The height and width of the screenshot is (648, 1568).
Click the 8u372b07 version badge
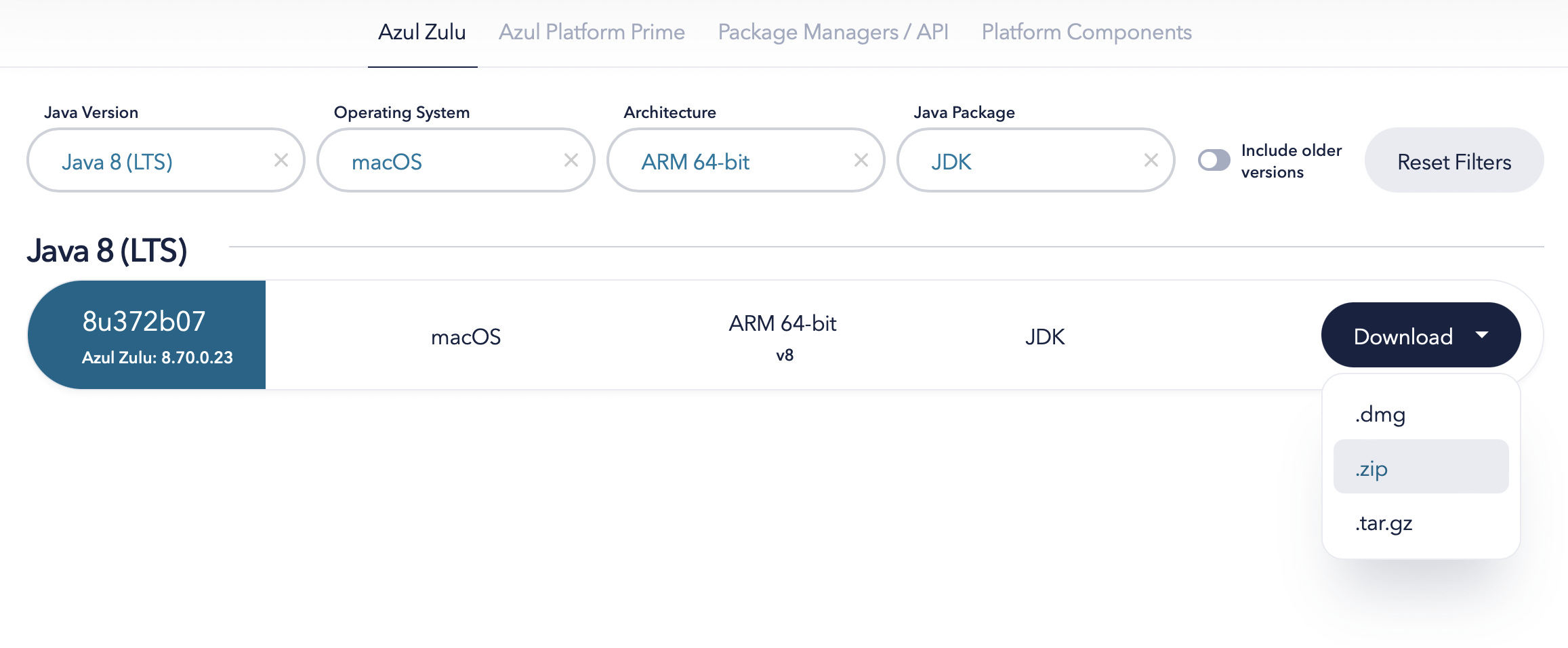(146, 335)
